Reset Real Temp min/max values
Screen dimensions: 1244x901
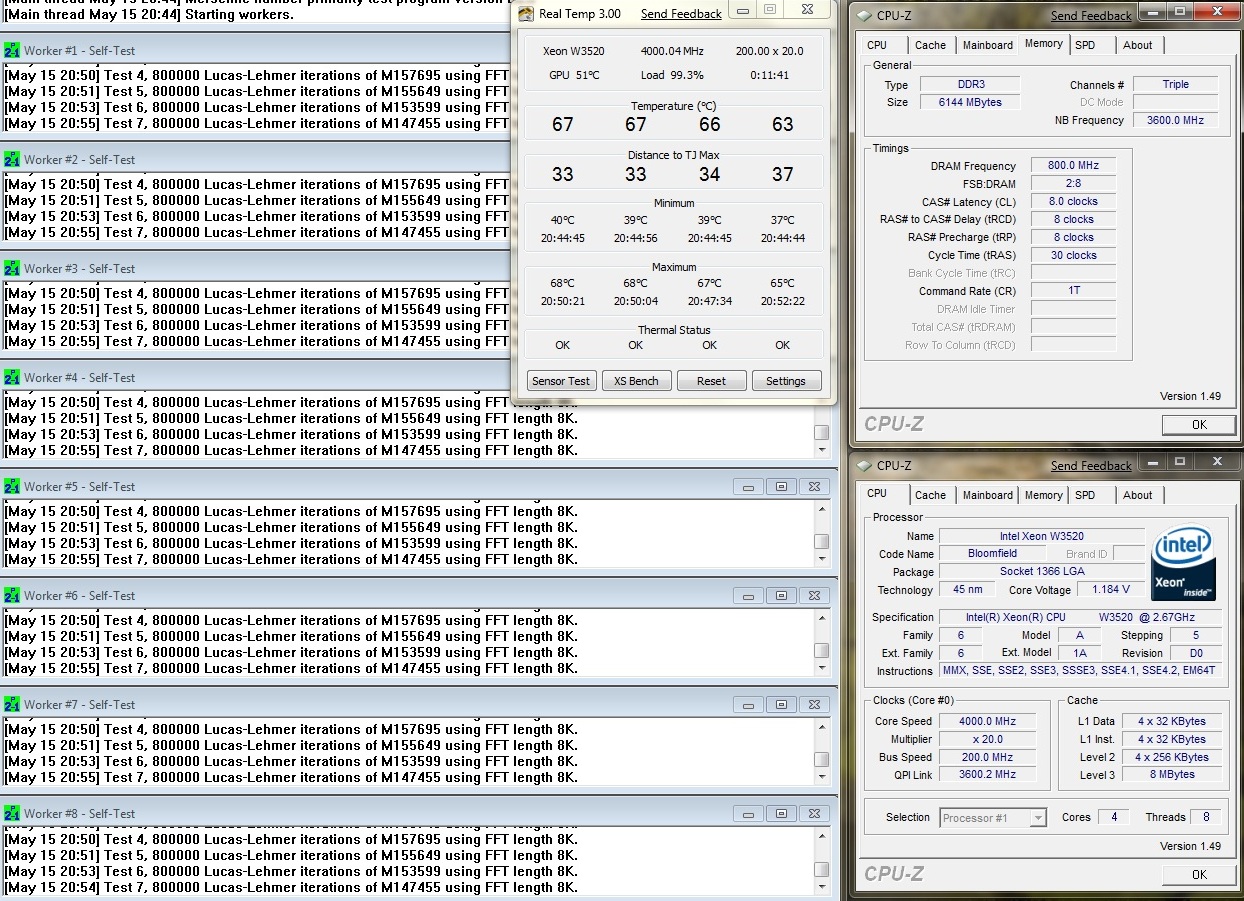(711, 381)
